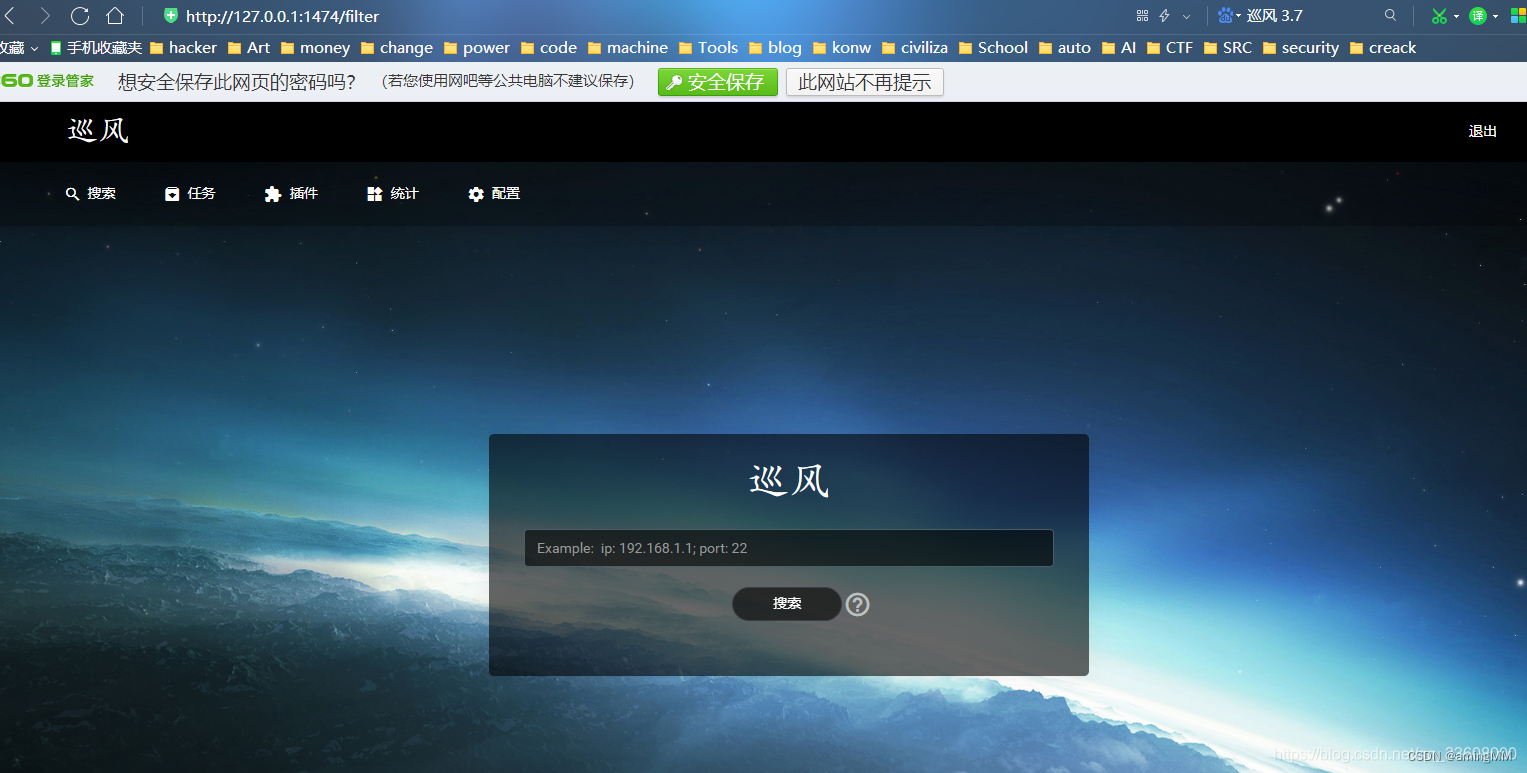Open the code bookmark folder
Screen dimensions: 1527x773
(549, 47)
